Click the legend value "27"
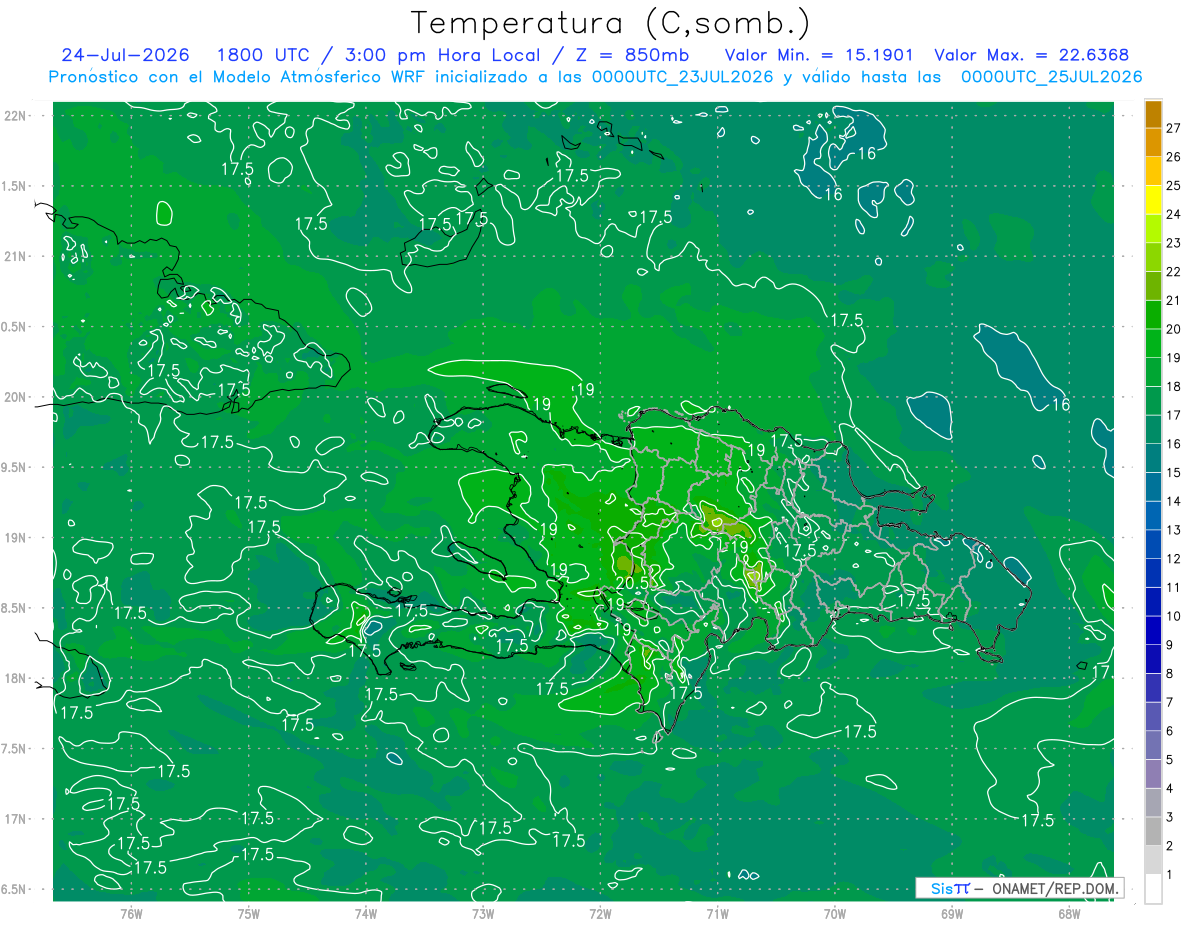This screenshot has height=927, width=1200. tap(1174, 128)
